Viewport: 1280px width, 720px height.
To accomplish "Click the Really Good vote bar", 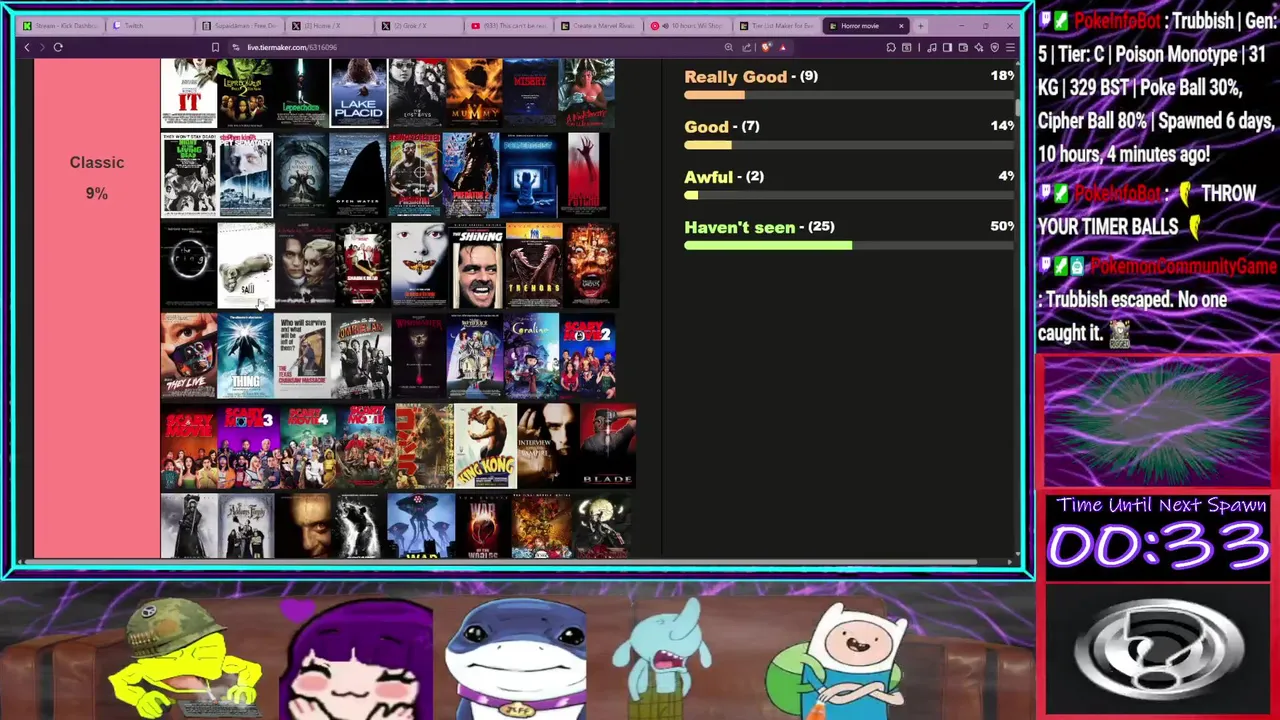I will pyautogui.click(x=849, y=95).
